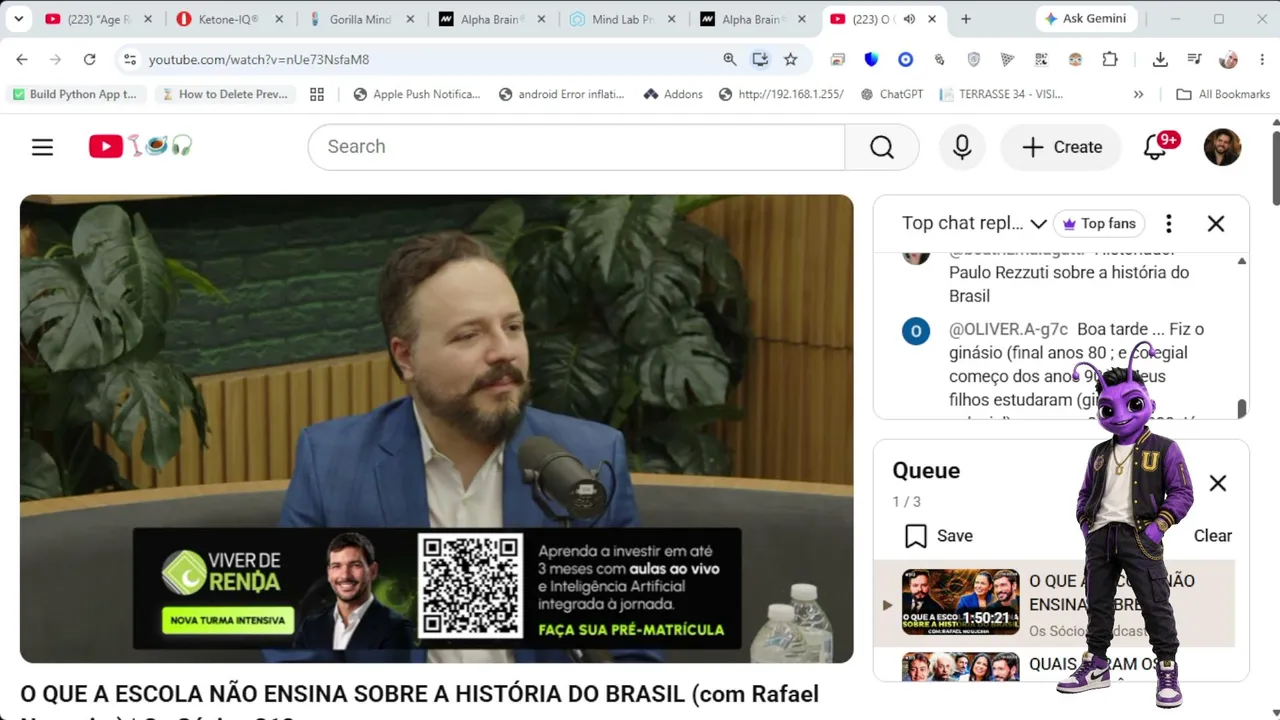Click the video player area

pyautogui.click(x=437, y=428)
